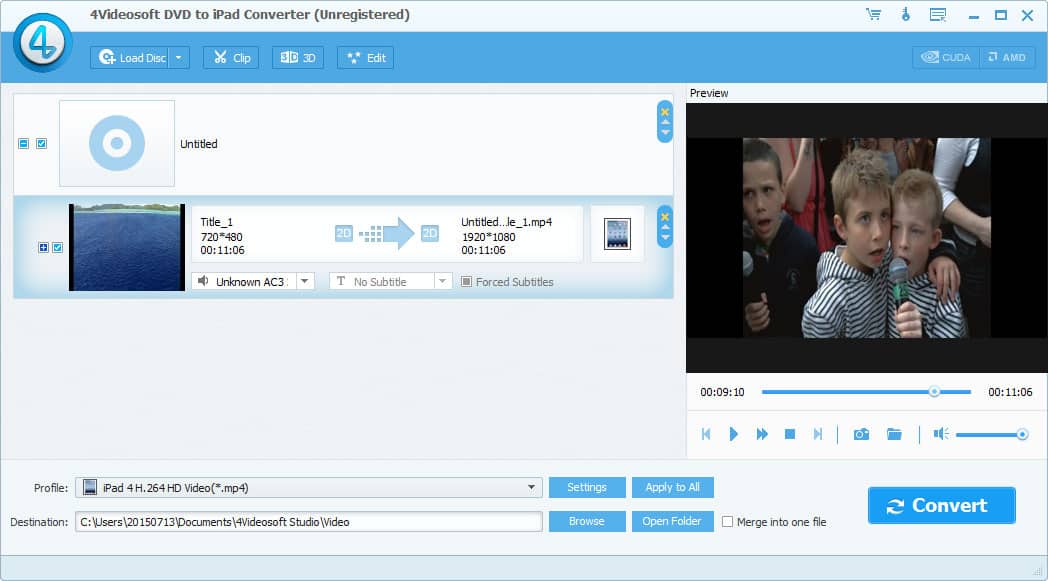Click the Apply to All button
Viewport: 1048px width, 581px height.
(x=672, y=487)
